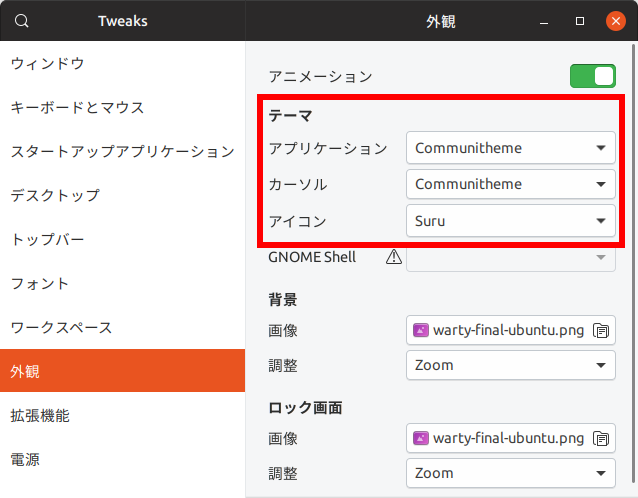The height and width of the screenshot is (498, 638).
Task: Click copy icon beside 背景 画像 file
Action: [601, 330]
